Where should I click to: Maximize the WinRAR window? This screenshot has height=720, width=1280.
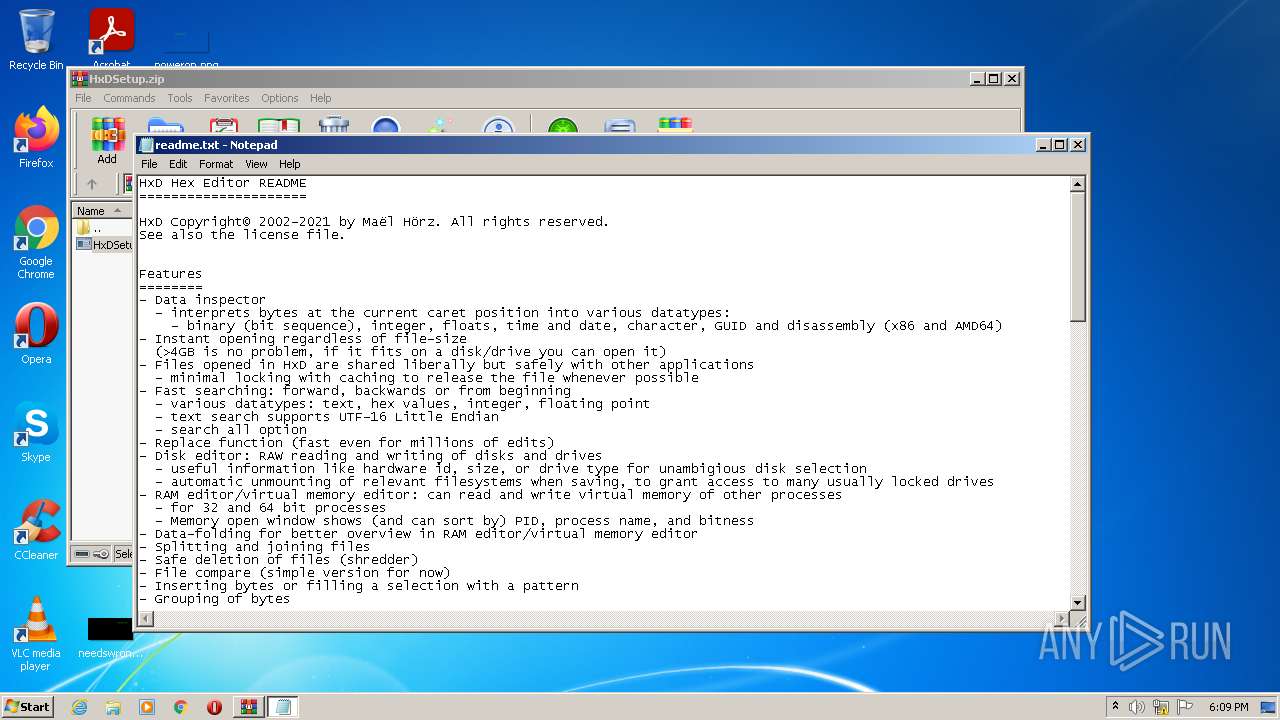tap(993, 79)
